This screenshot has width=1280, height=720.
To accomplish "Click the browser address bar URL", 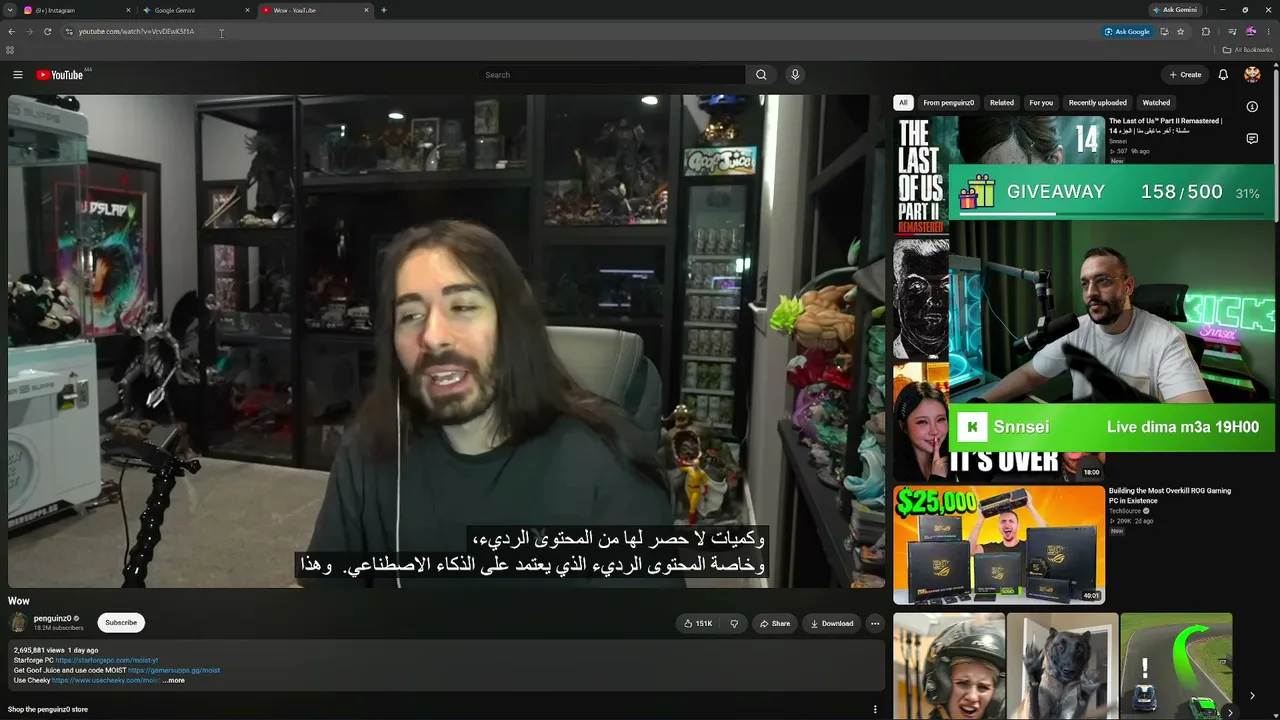I will pos(137,32).
